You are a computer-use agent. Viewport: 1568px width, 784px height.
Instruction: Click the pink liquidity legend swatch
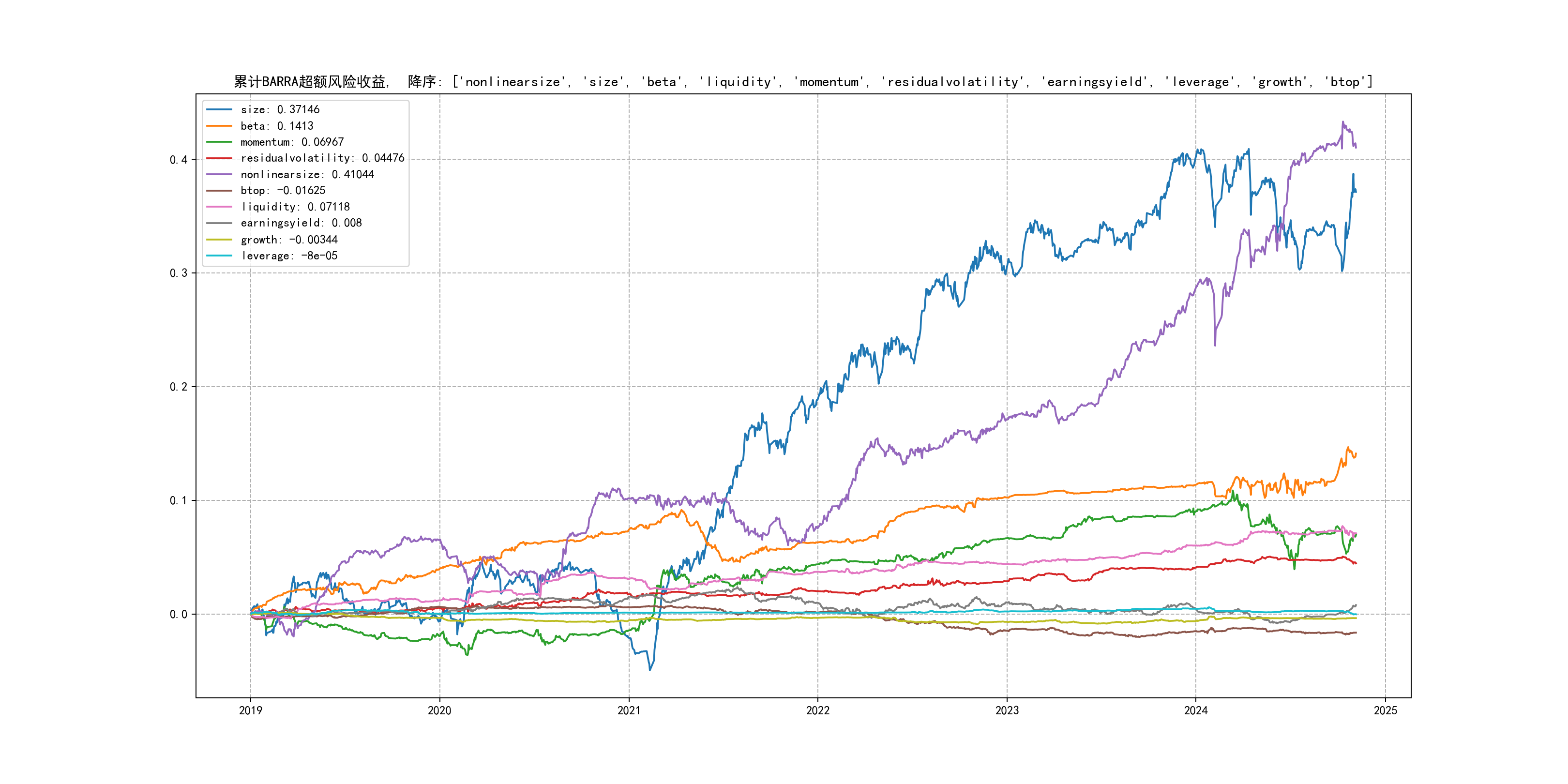click(219, 207)
